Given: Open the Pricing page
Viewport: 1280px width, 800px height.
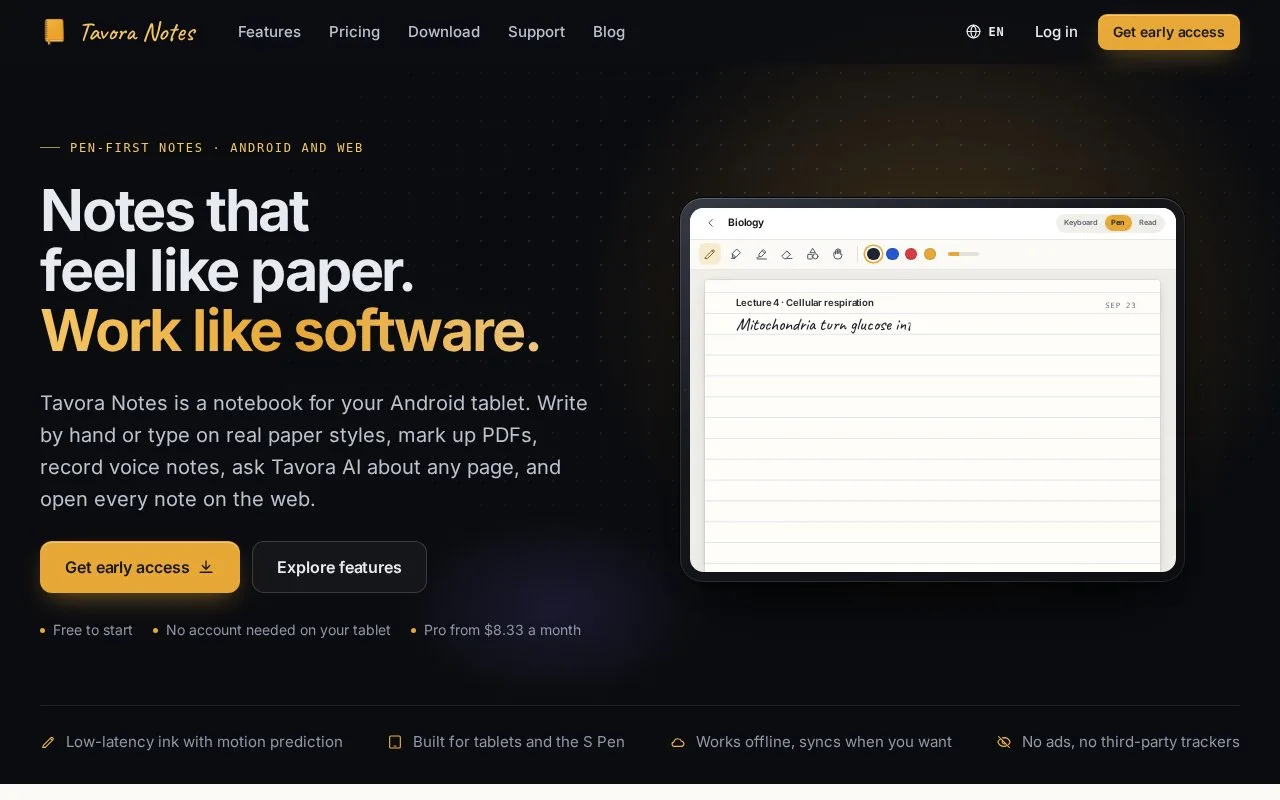Looking at the screenshot, I should click(x=354, y=32).
